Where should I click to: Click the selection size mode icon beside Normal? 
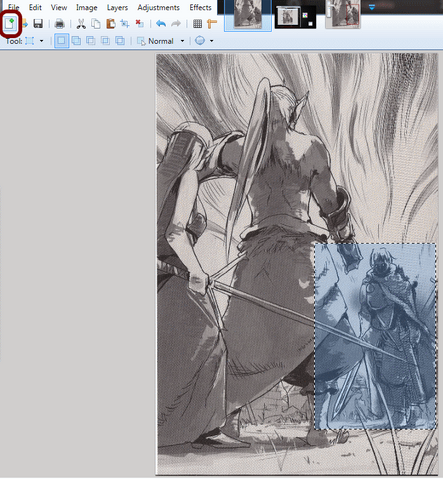click(141, 41)
